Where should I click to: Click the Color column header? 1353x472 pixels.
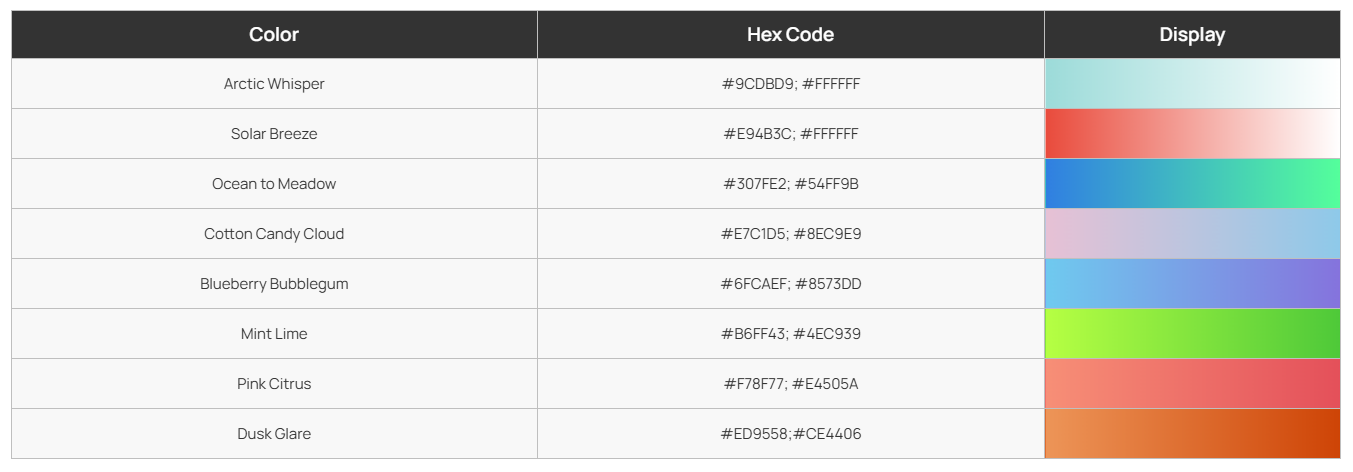tap(274, 35)
